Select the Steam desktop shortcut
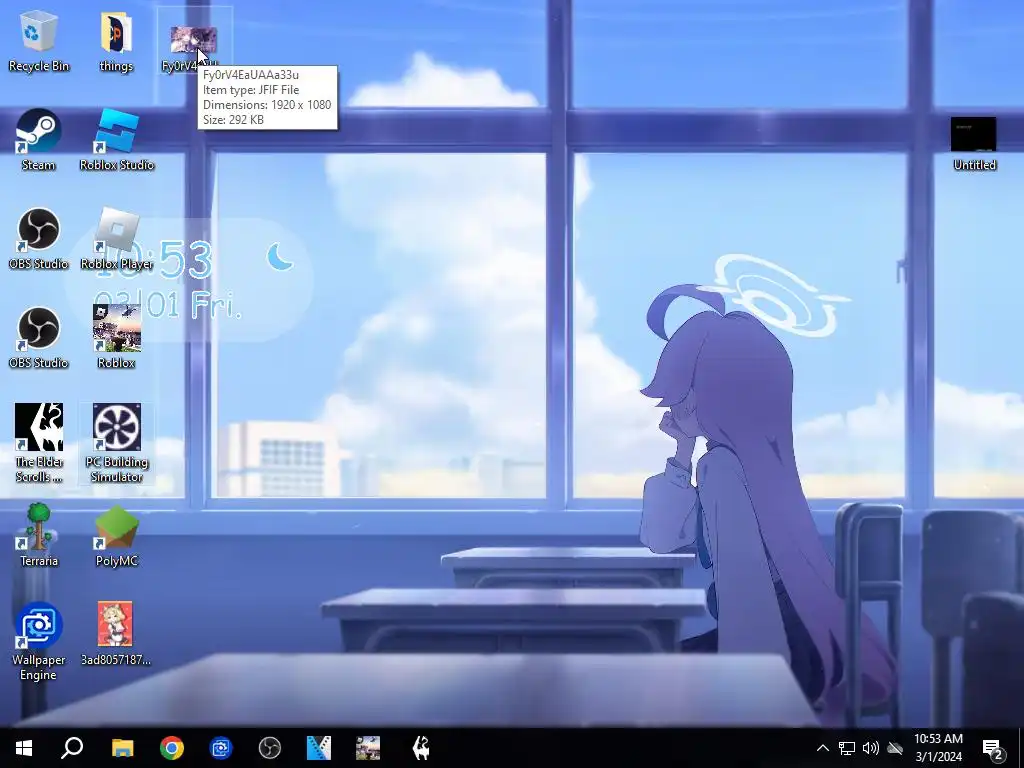1024x768 pixels. [x=39, y=140]
